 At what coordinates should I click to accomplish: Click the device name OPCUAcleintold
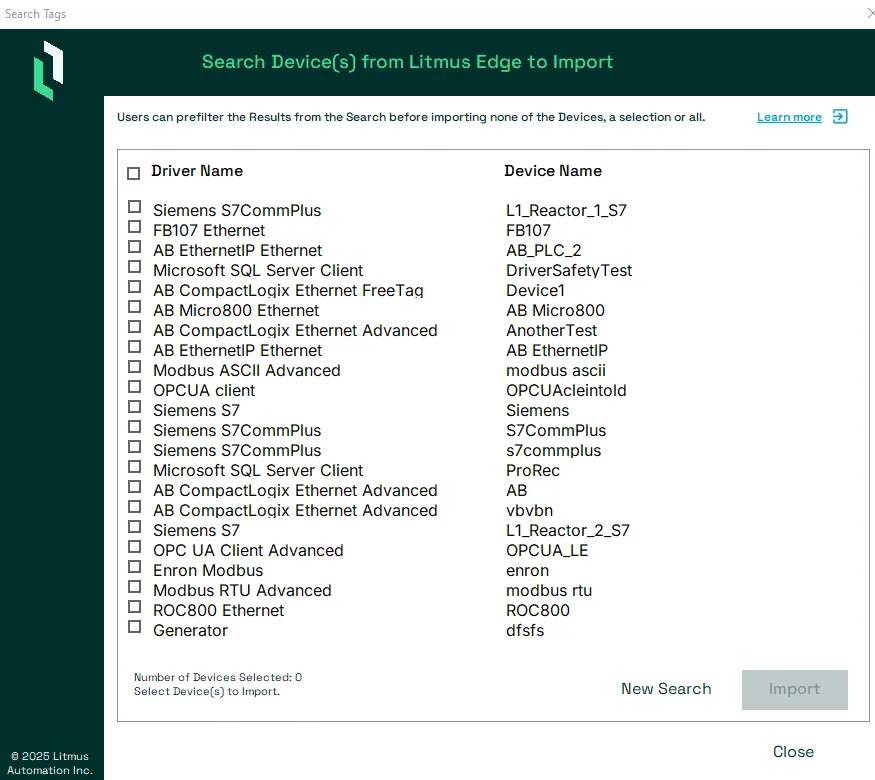(566, 391)
